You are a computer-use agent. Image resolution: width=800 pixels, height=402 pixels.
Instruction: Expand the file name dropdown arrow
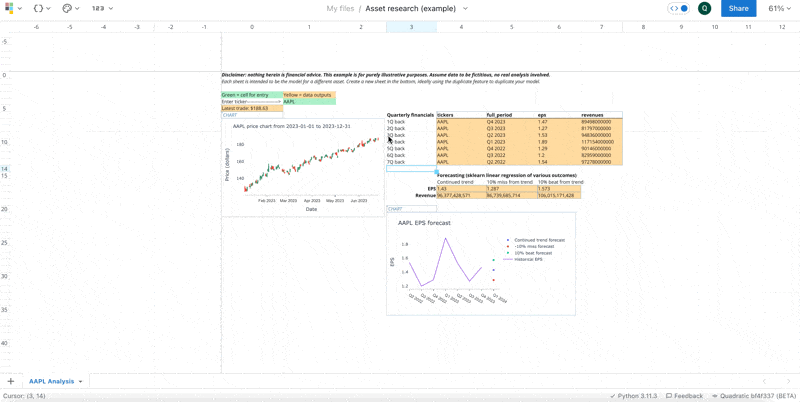point(465,8)
